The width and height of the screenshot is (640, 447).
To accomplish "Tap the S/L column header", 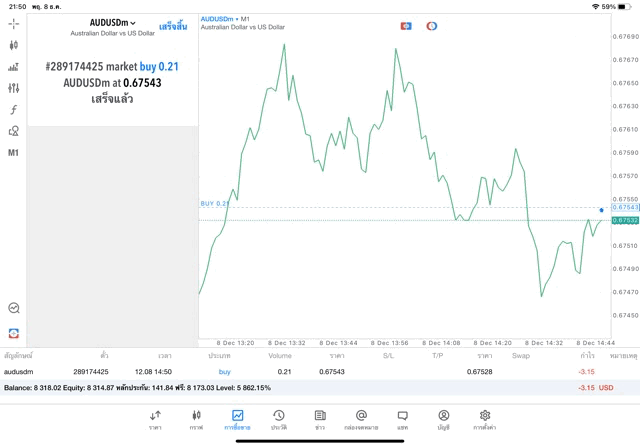I will coord(389,356).
